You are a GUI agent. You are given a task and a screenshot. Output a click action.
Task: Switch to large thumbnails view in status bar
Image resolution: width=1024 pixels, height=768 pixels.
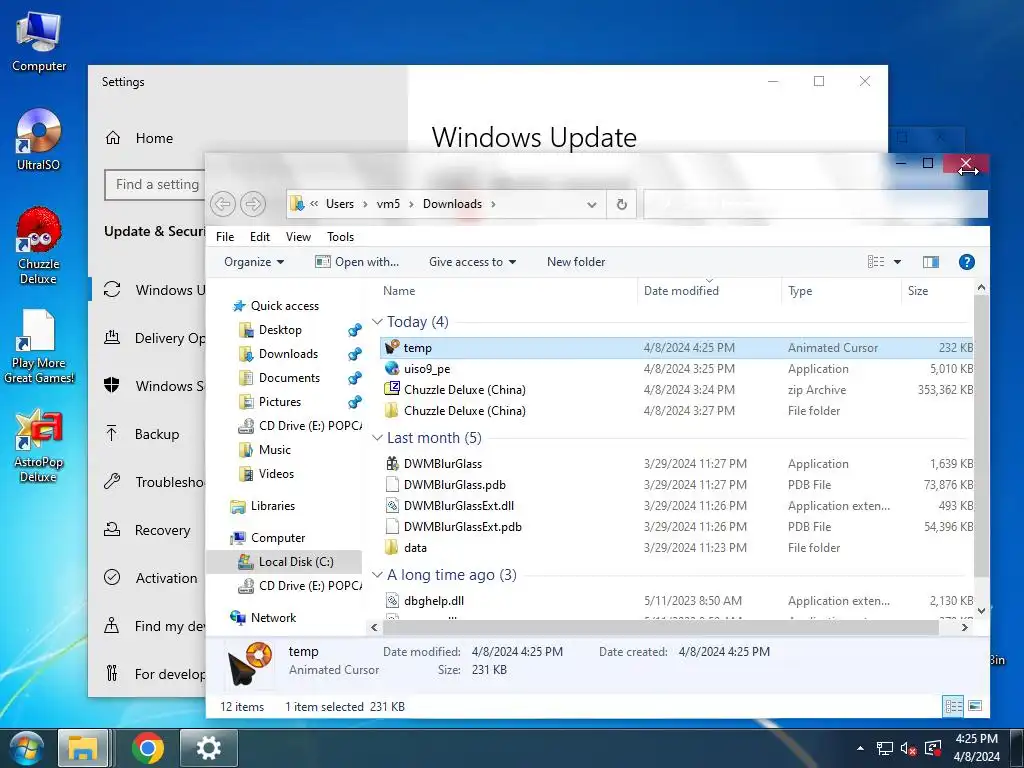tap(974, 706)
